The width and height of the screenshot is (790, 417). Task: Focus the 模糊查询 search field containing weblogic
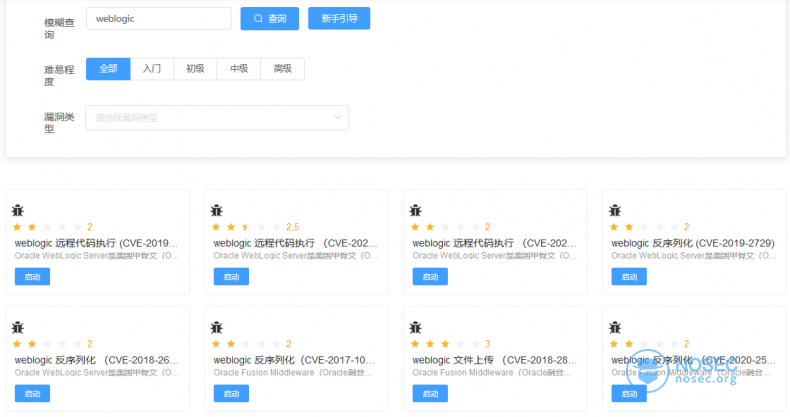point(159,19)
